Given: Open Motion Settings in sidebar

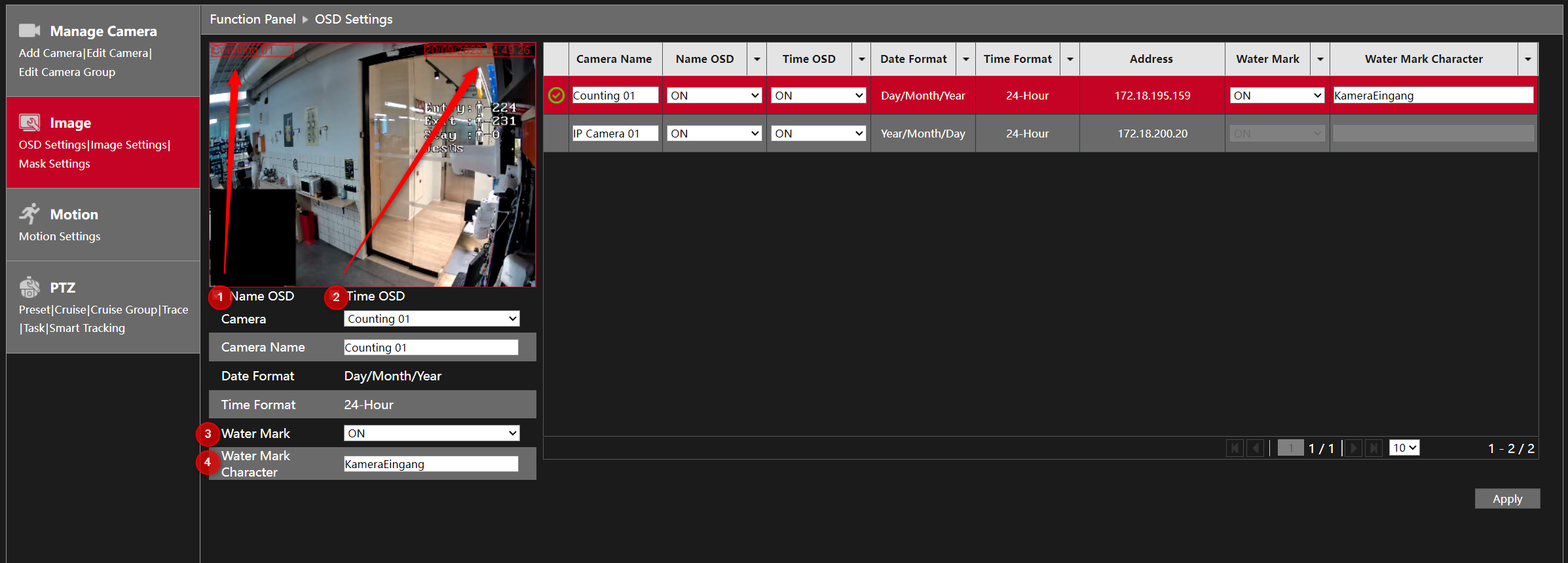Looking at the screenshot, I should (x=60, y=236).
